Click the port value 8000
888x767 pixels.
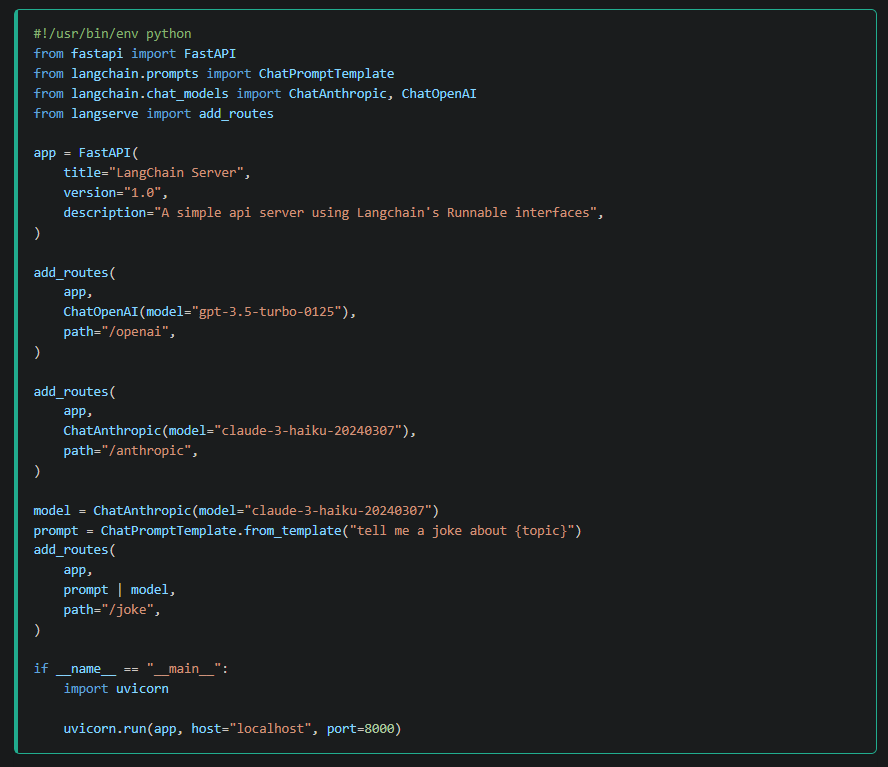pyautogui.click(x=379, y=729)
